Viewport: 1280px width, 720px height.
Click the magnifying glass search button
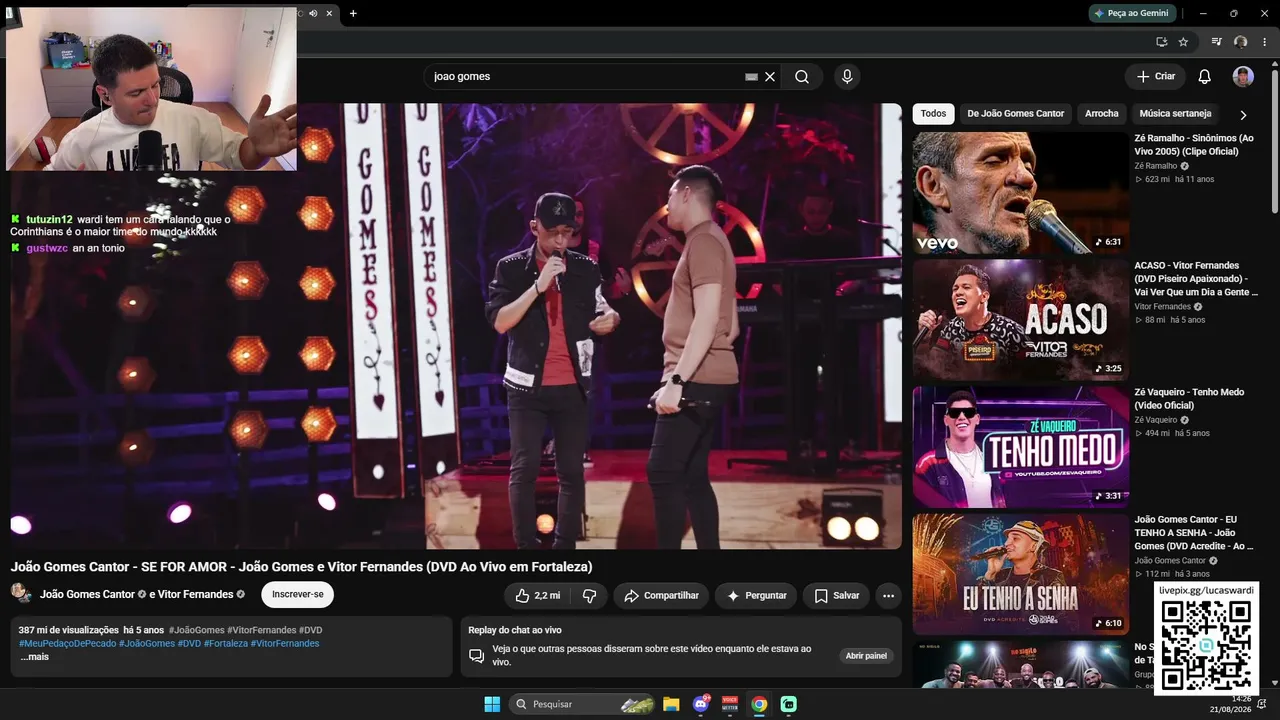pos(802,77)
